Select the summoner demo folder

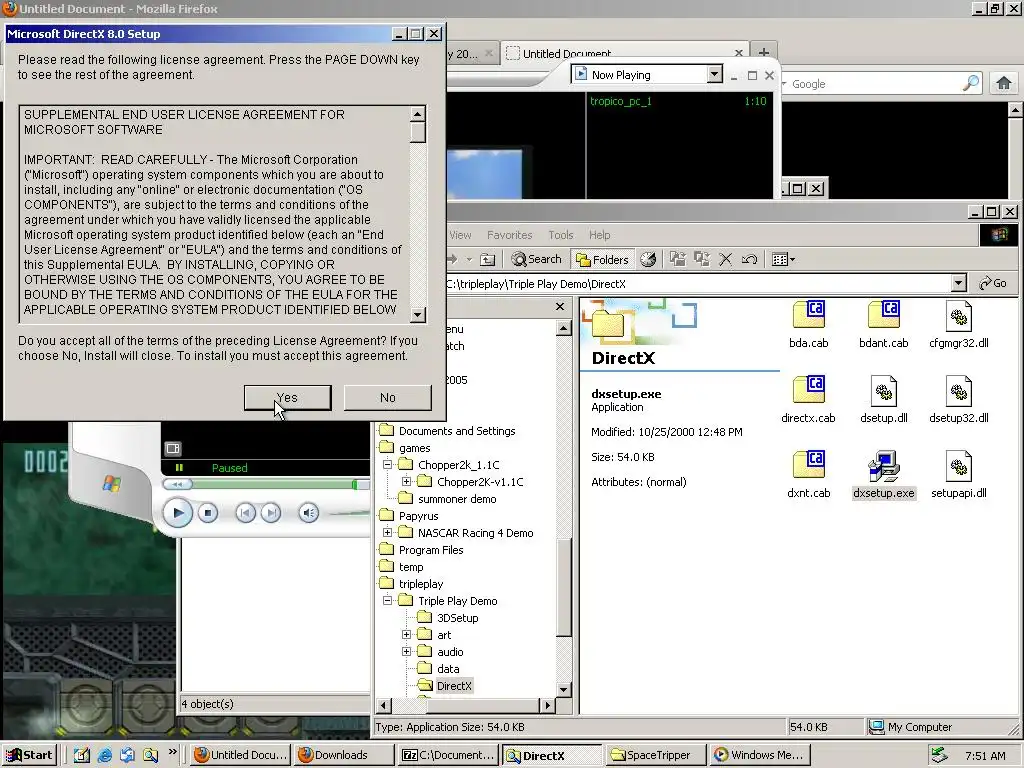[456, 499]
